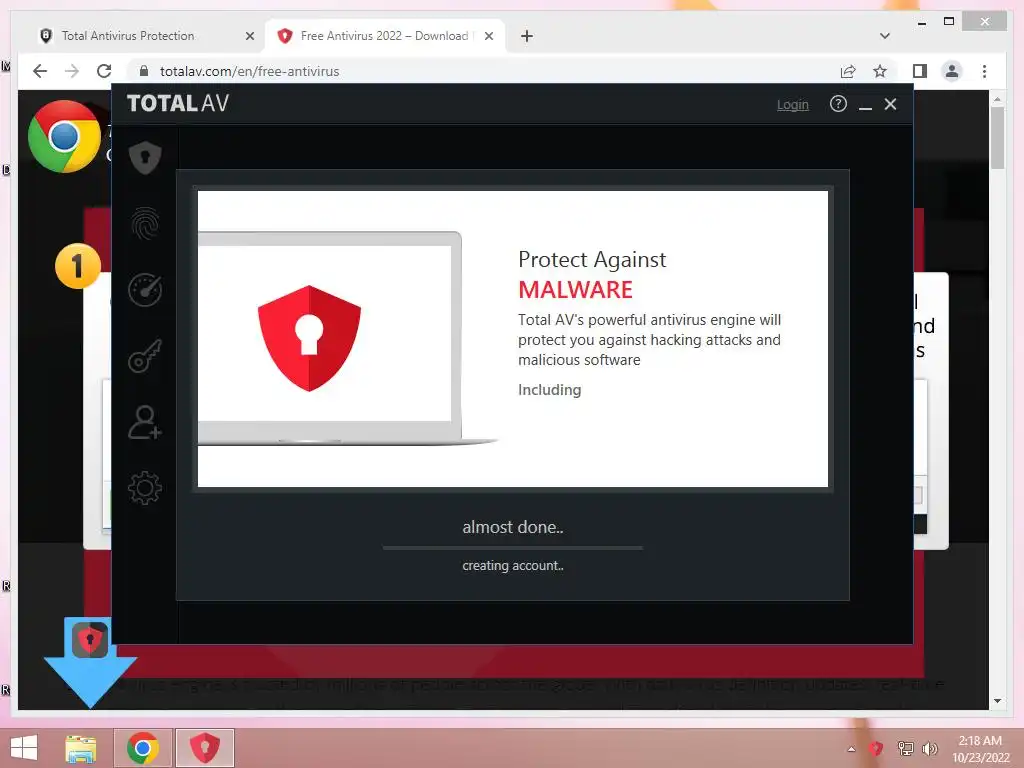Open the speedometer tune-up section in sidebar

[x=144, y=290]
